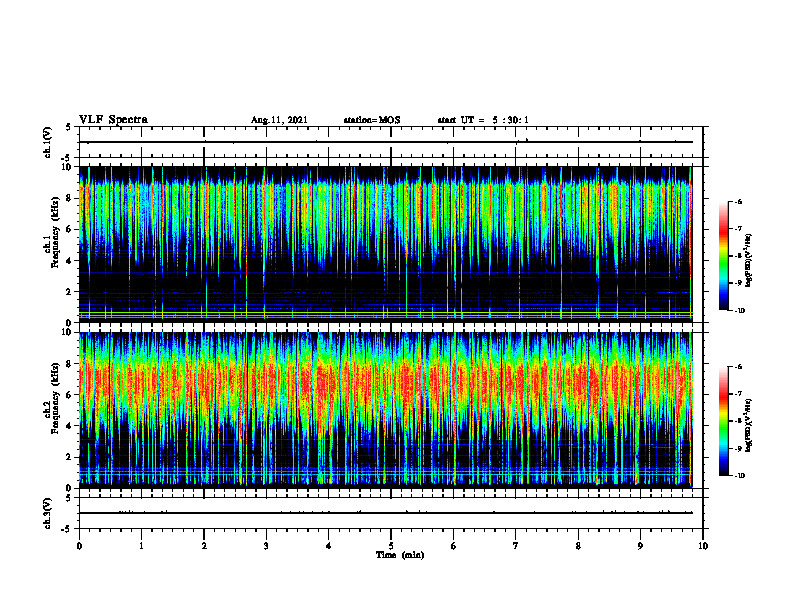This screenshot has width=792, height=612.
Task: Click inside the ch.1 frequency spectrogram
Action: (386, 244)
